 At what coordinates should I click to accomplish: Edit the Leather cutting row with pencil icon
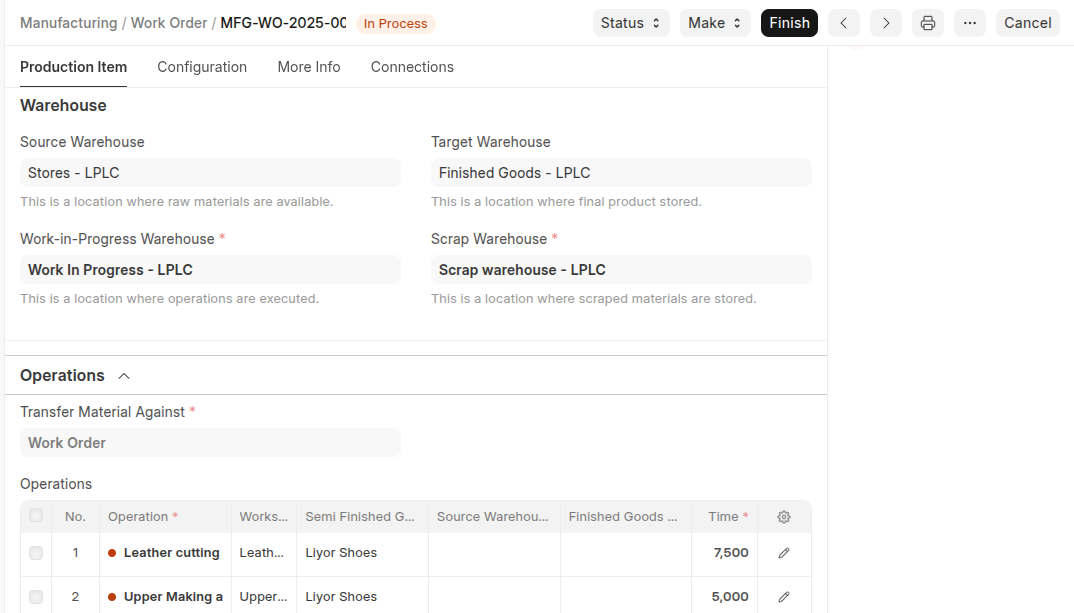(x=784, y=553)
